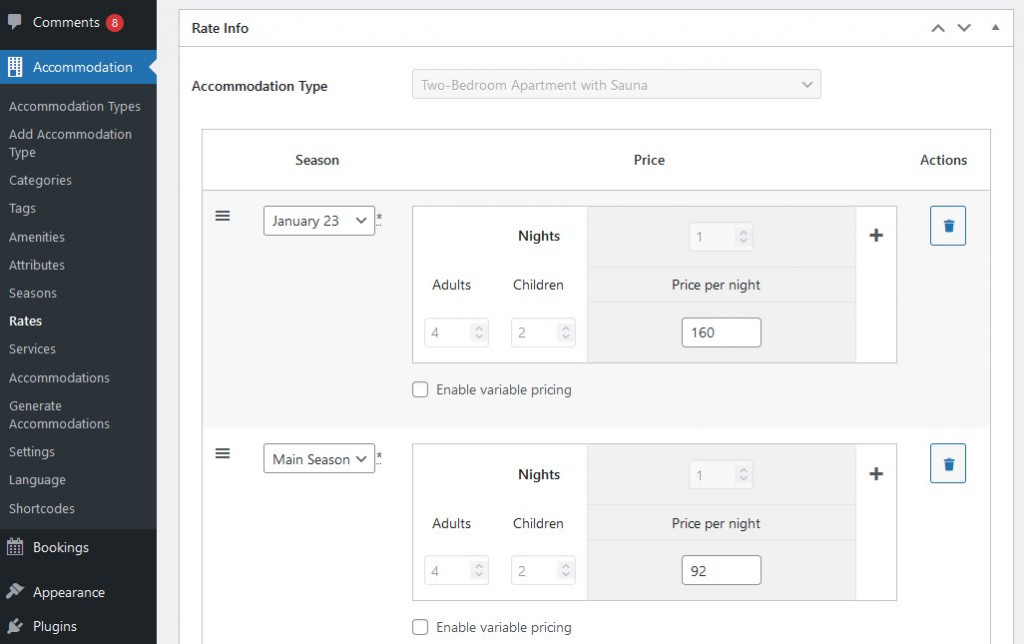Click the 92 price per night field

click(x=721, y=570)
